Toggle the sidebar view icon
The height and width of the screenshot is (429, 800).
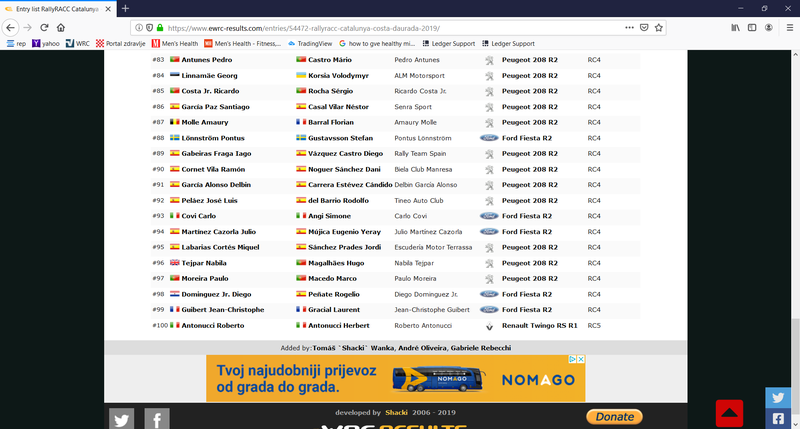point(752,28)
